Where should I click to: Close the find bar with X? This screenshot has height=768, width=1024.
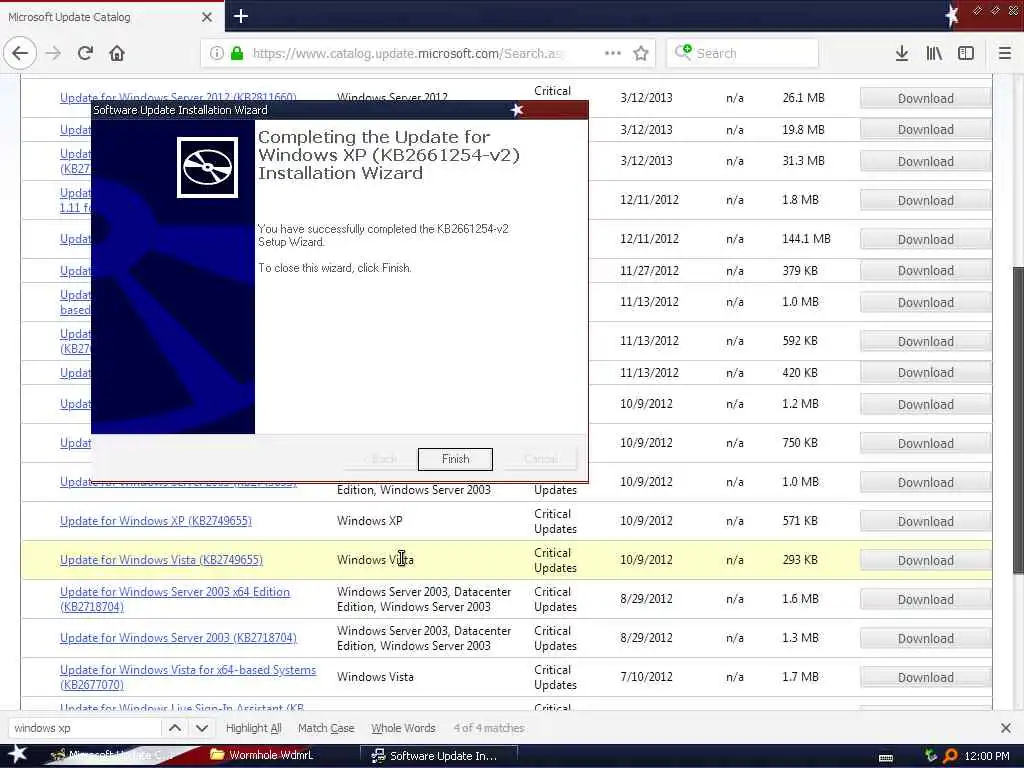(1006, 728)
